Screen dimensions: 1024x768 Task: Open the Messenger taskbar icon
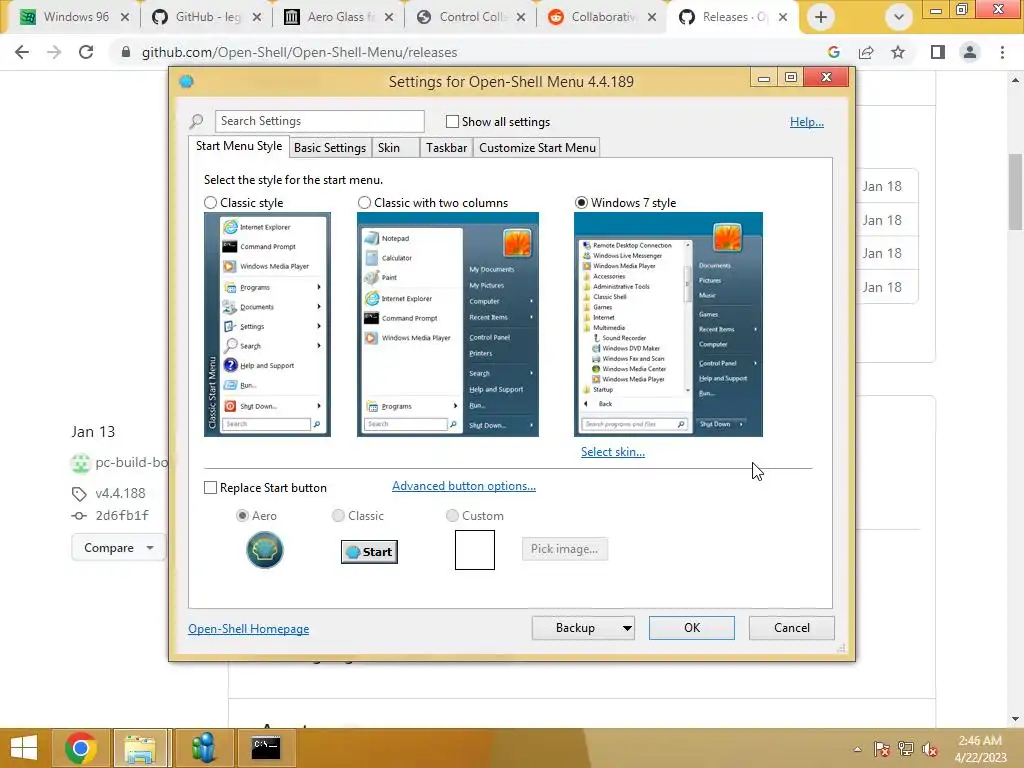[x=204, y=748]
